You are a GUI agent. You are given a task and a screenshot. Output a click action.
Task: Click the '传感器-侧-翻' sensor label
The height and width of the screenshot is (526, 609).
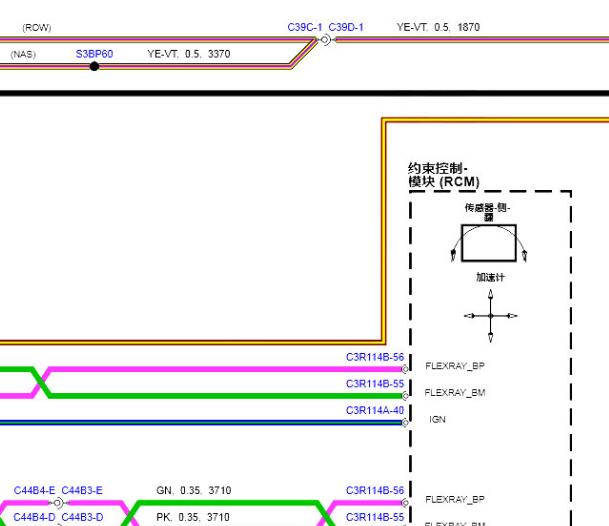click(487, 212)
